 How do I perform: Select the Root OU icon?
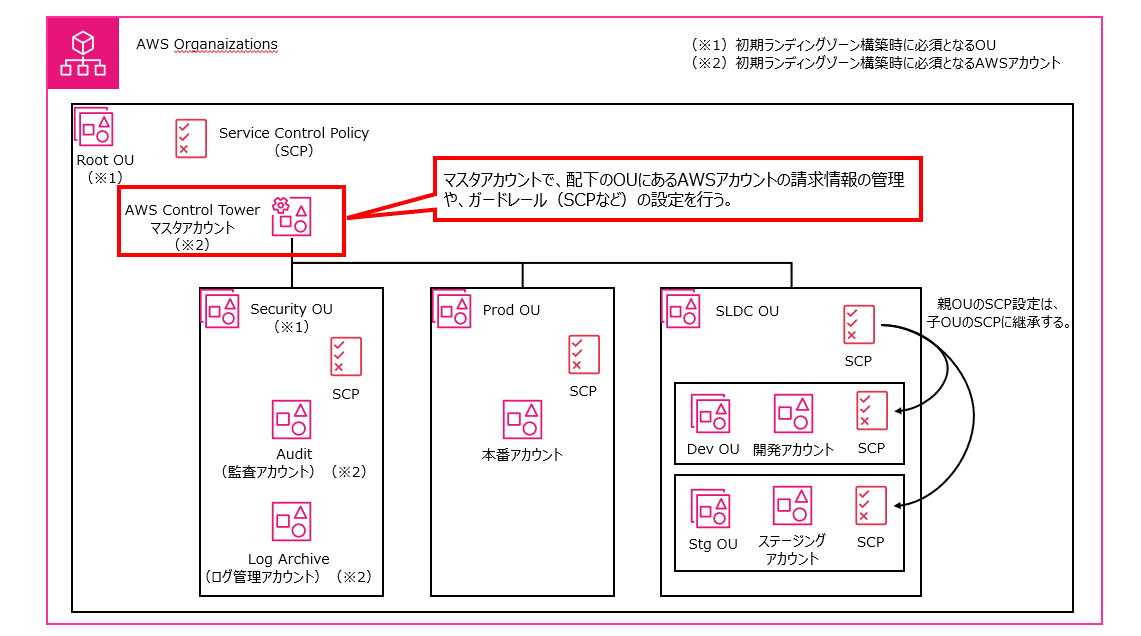tap(95, 128)
